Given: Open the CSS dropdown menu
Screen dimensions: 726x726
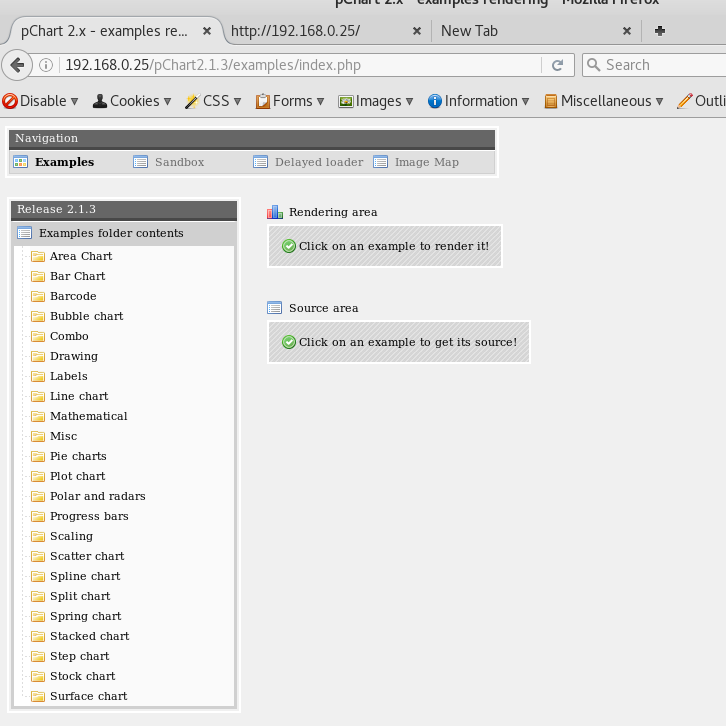Looking at the screenshot, I should 213,101.
